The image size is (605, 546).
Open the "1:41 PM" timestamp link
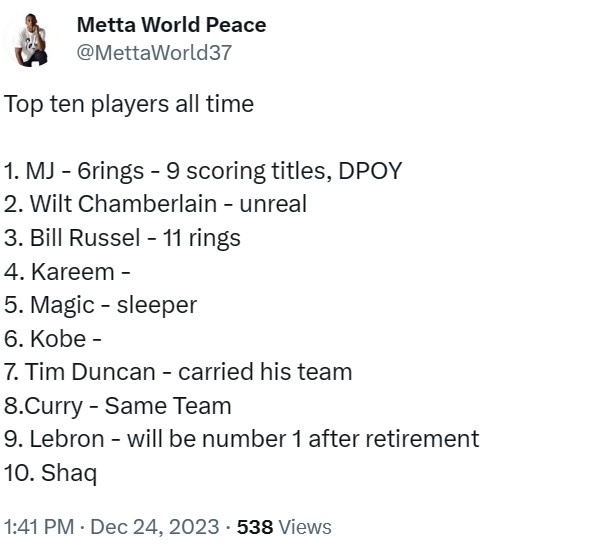pos(39,527)
